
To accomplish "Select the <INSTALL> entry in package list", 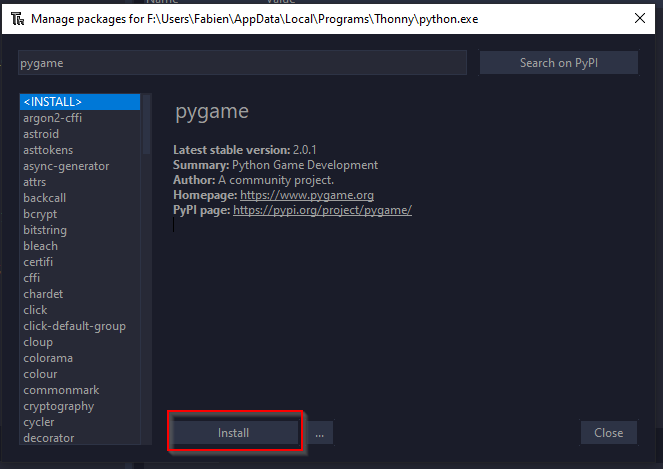I will click(79, 102).
